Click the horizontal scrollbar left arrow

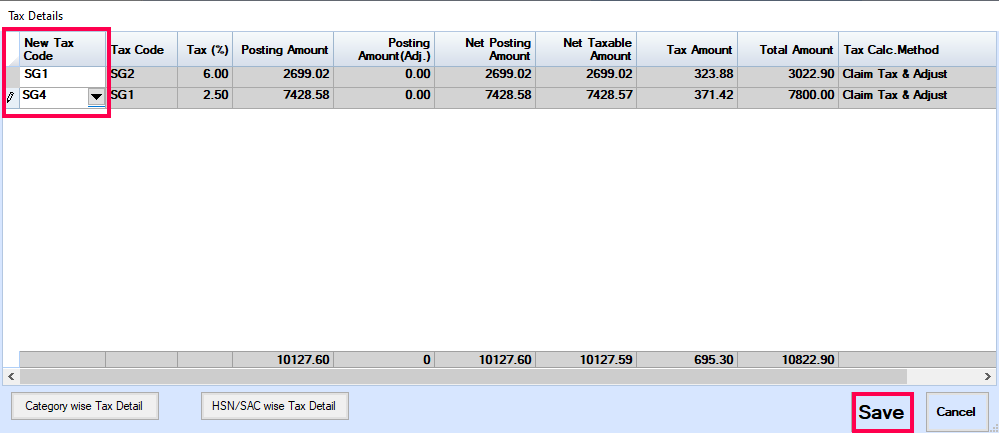tap(10, 376)
